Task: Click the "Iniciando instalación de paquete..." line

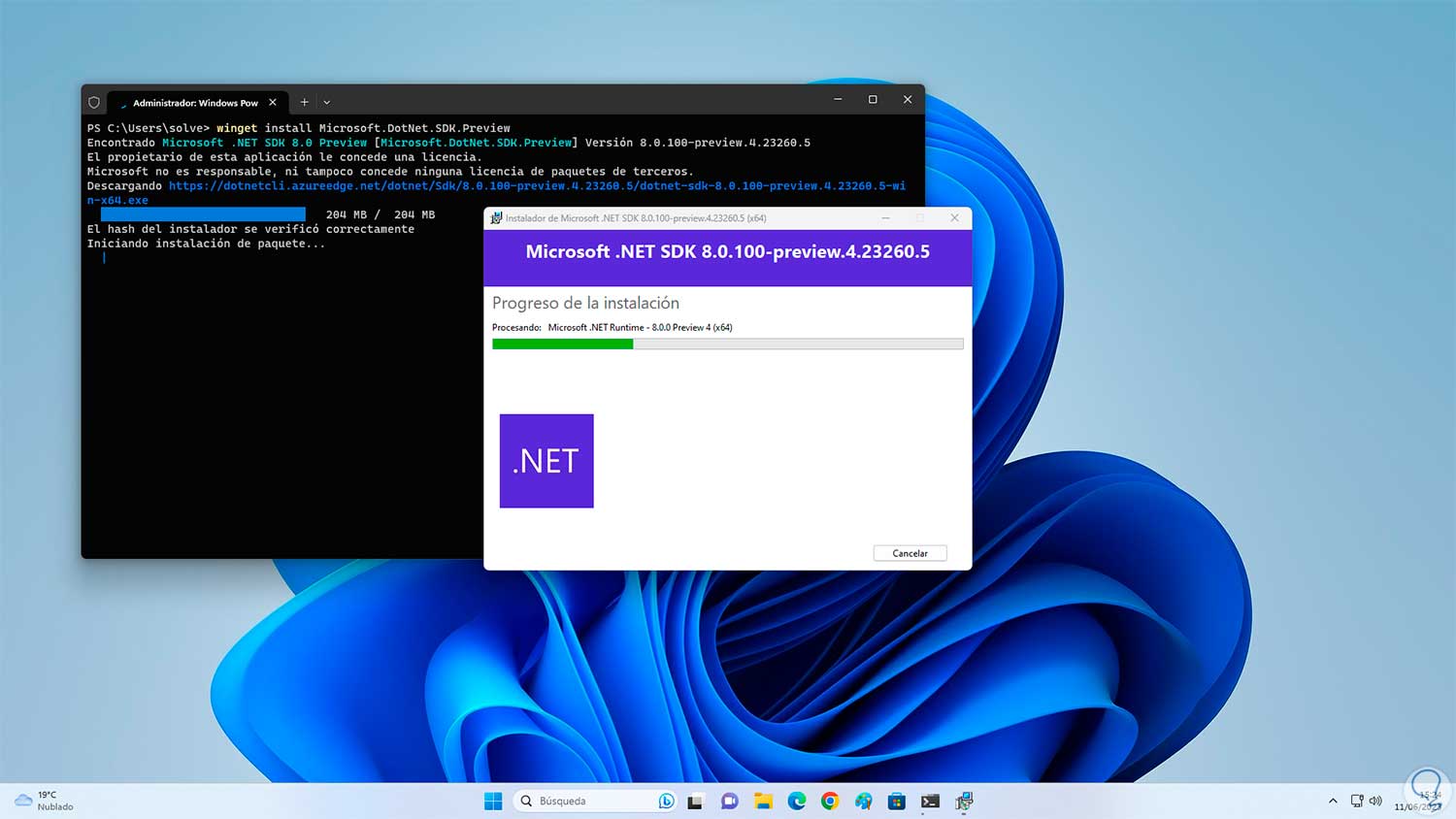Action: click(x=206, y=244)
